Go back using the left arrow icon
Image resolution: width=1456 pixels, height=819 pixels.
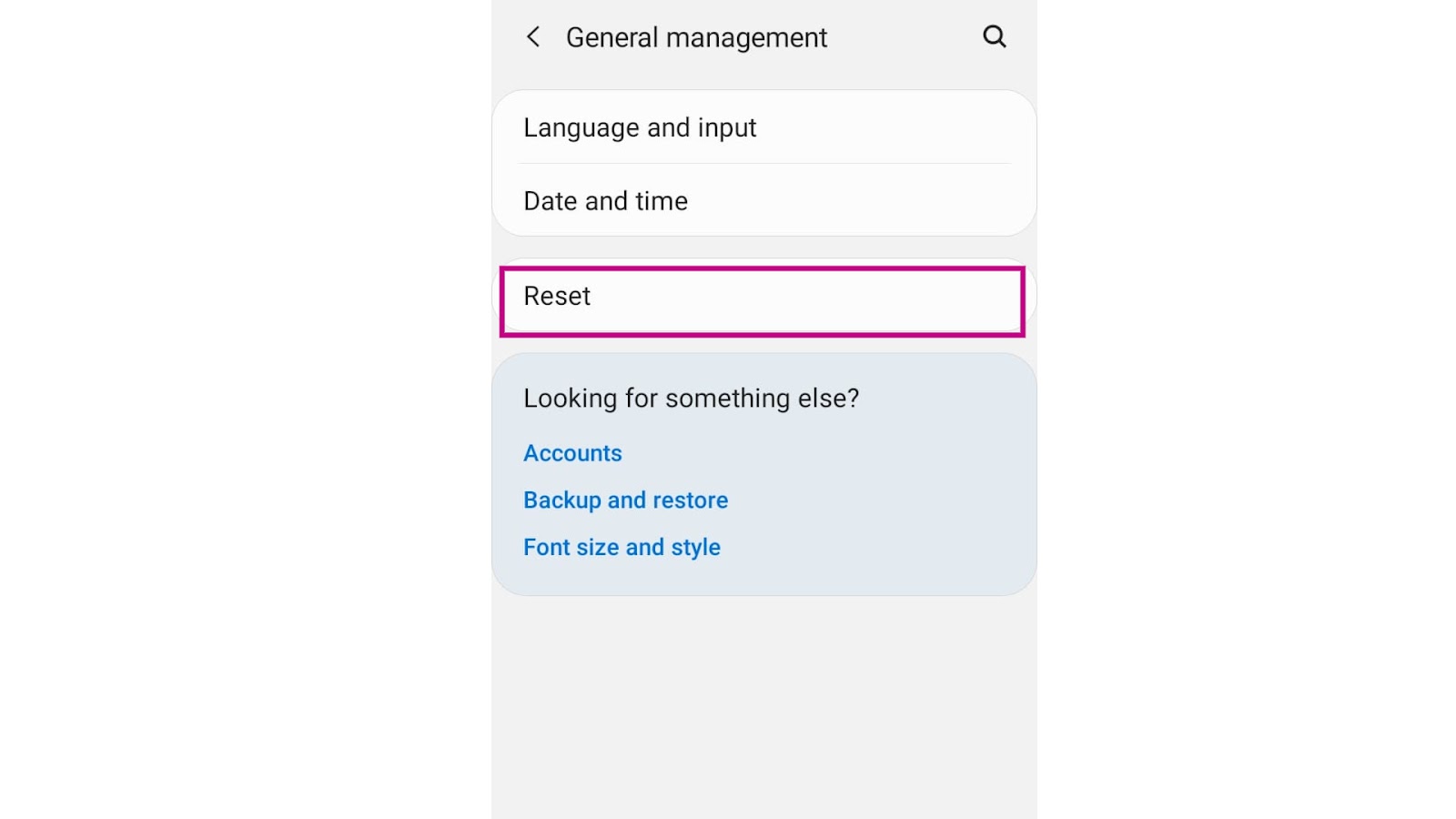[x=533, y=37]
